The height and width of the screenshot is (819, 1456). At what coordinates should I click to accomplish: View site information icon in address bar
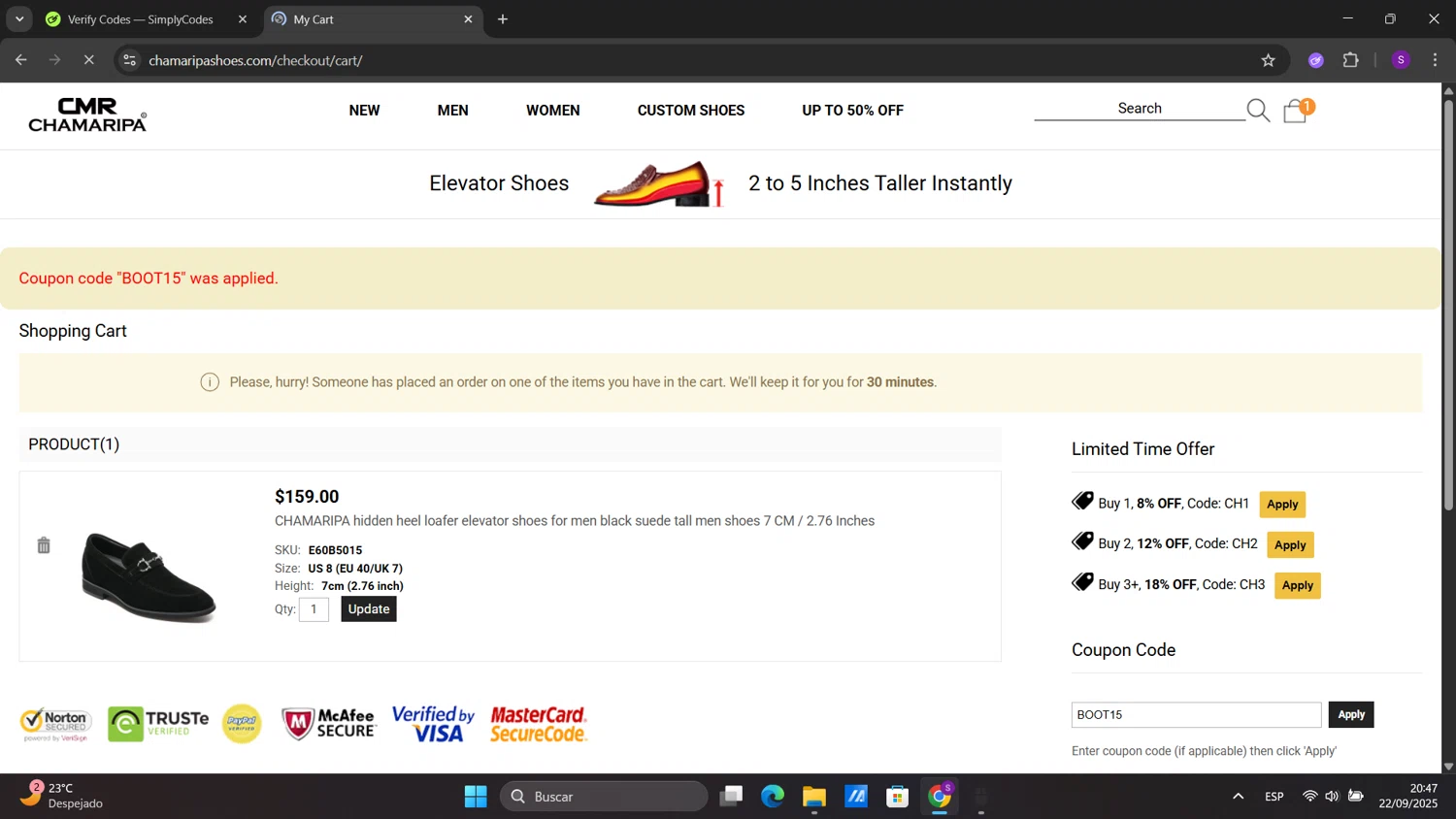click(129, 60)
